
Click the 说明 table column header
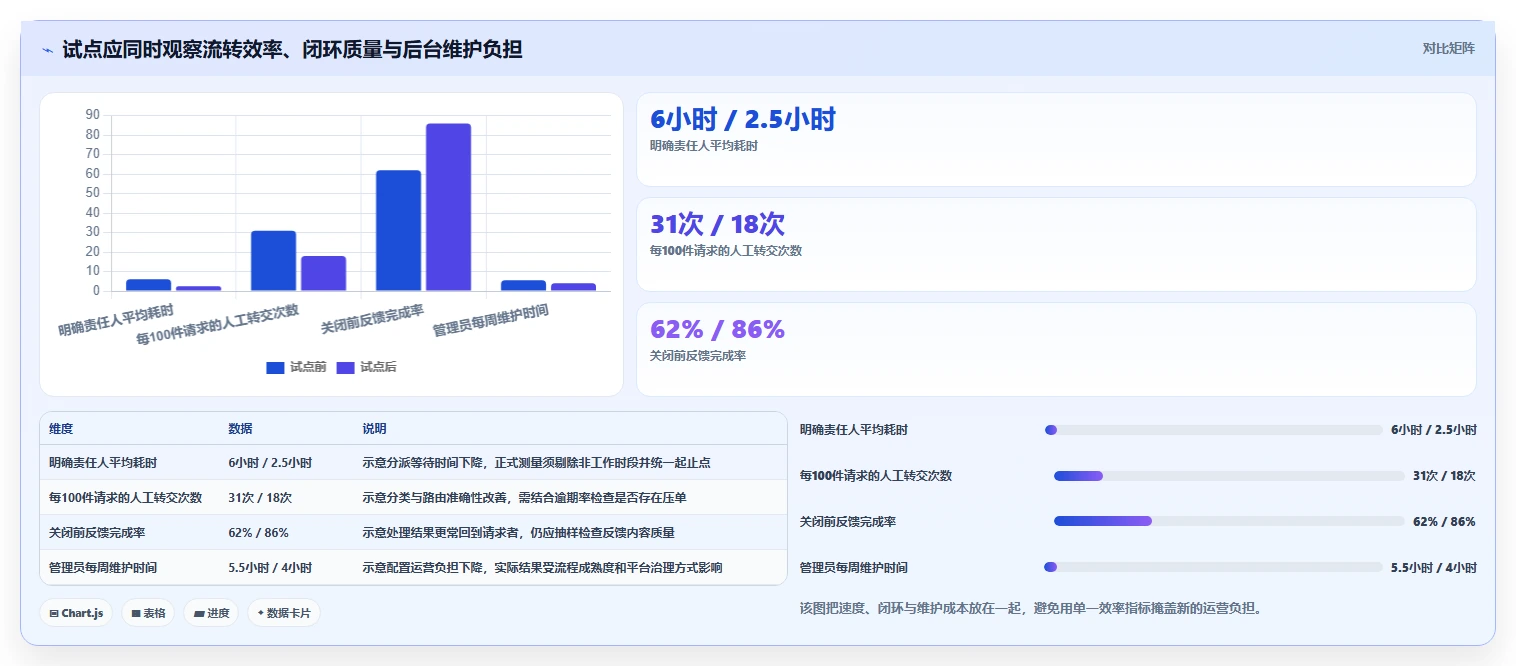pyautogui.click(x=374, y=429)
